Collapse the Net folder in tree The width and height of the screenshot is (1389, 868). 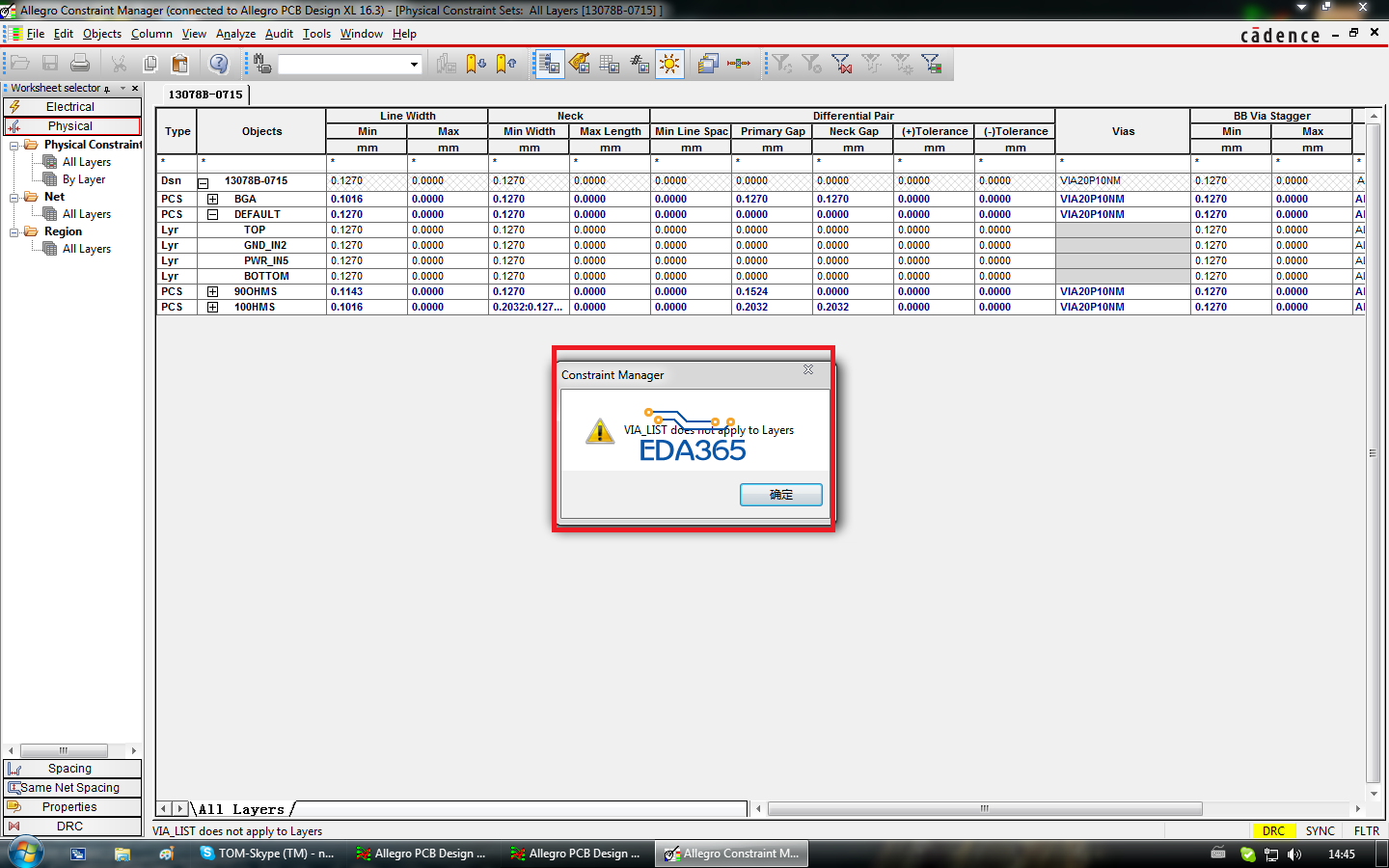click(x=14, y=198)
